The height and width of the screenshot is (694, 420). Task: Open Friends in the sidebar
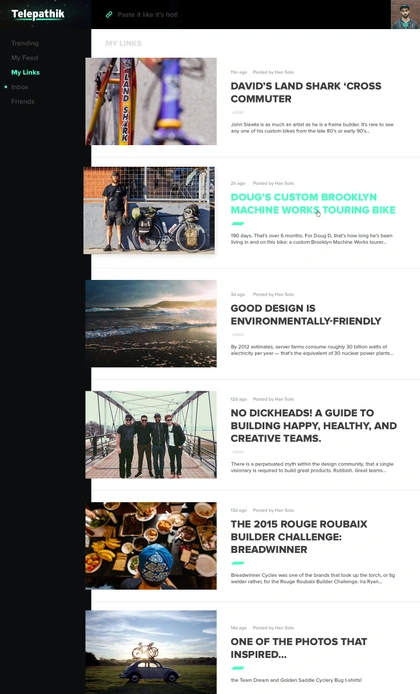coord(23,102)
